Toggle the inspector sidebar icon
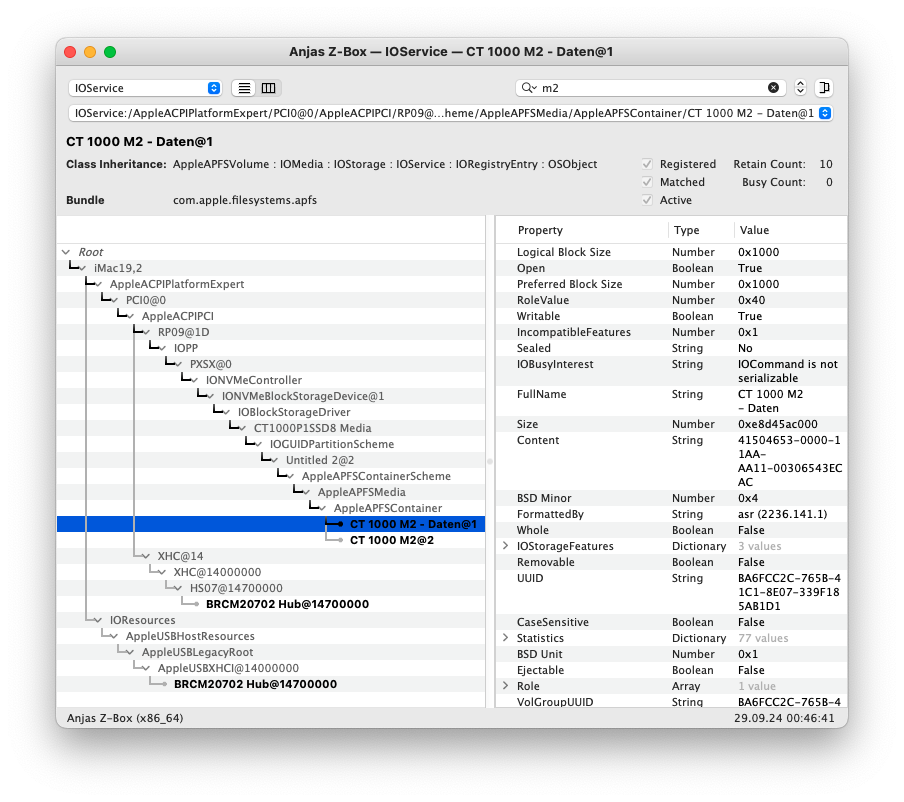904x802 pixels. [x=824, y=88]
